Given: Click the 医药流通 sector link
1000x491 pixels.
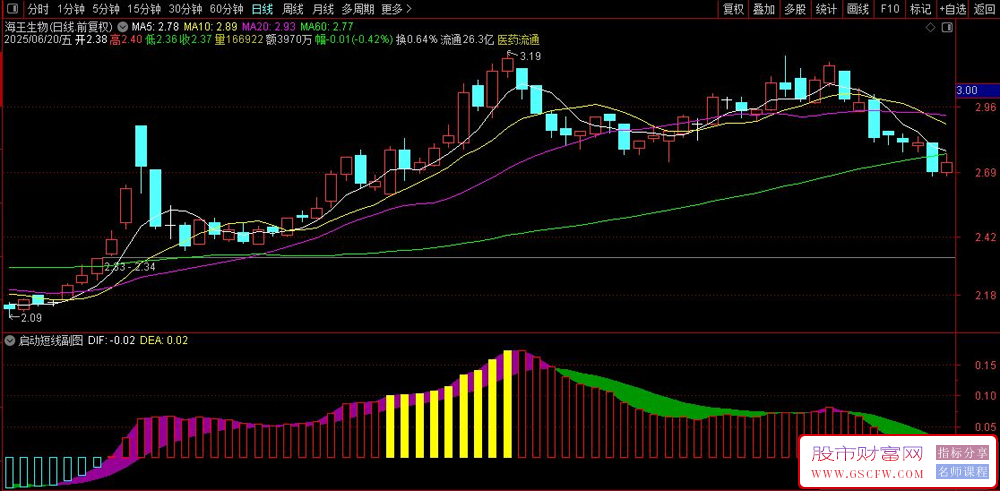Looking at the screenshot, I should (518, 40).
